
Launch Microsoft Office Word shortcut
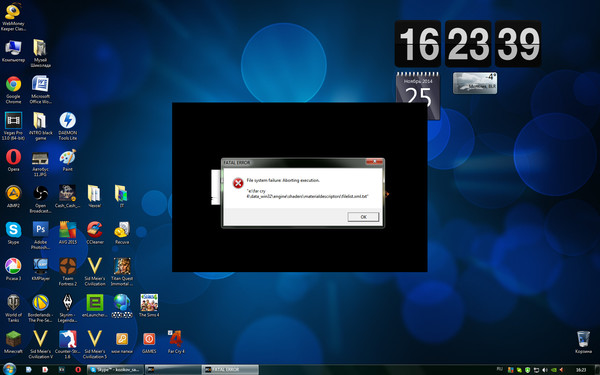pos(40,90)
